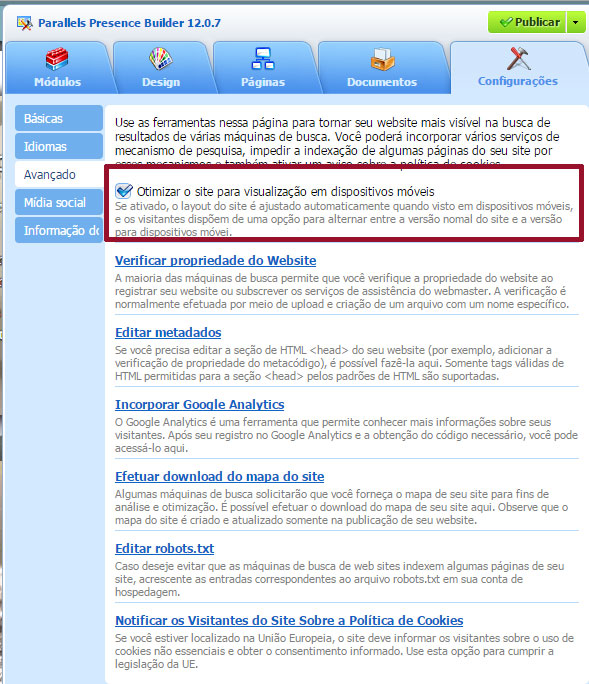The height and width of the screenshot is (684, 589).
Task: Open the cookie policy notification link
Action: (289, 620)
